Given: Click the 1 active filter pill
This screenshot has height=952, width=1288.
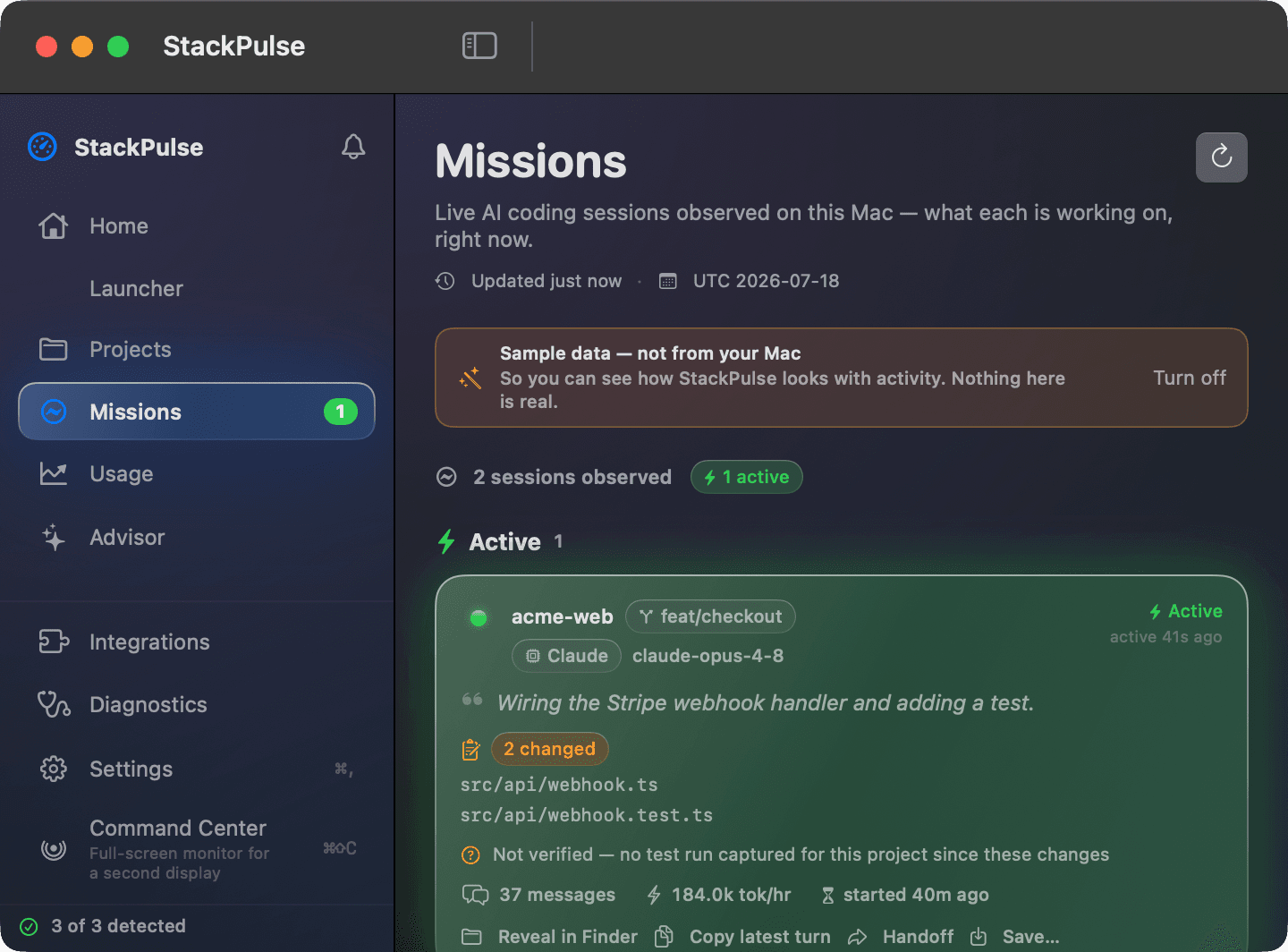Looking at the screenshot, I should coord(747,477).
